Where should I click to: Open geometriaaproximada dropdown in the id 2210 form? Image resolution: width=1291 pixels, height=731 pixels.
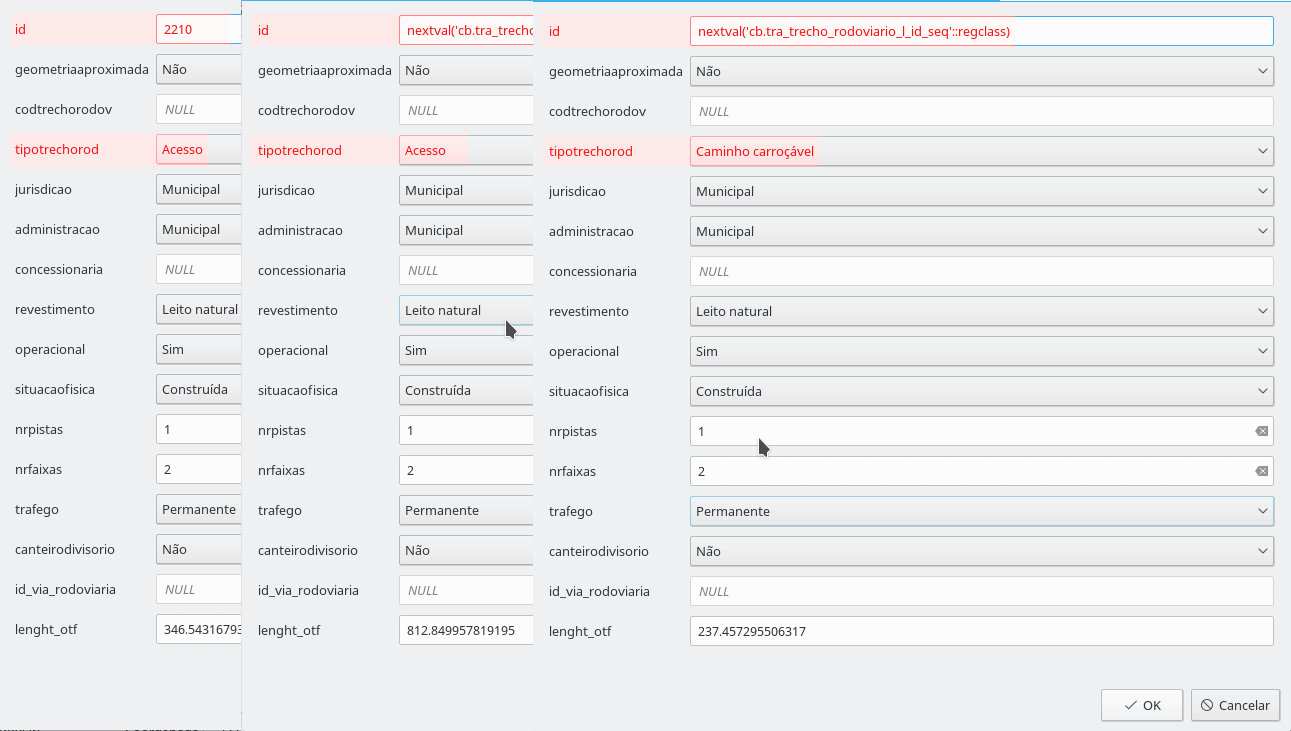point(199,69)
